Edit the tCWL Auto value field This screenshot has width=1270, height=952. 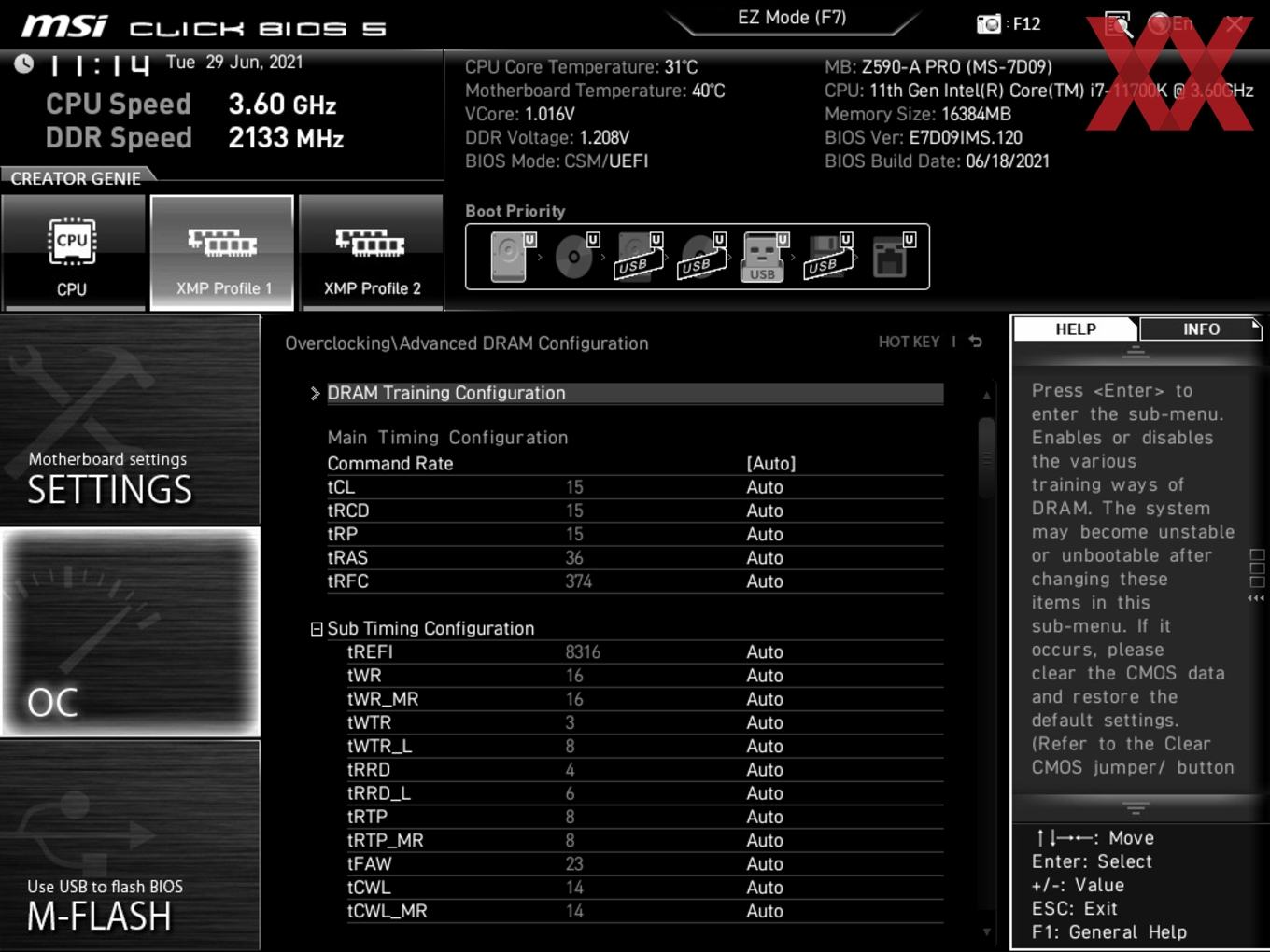coord(765,888)
